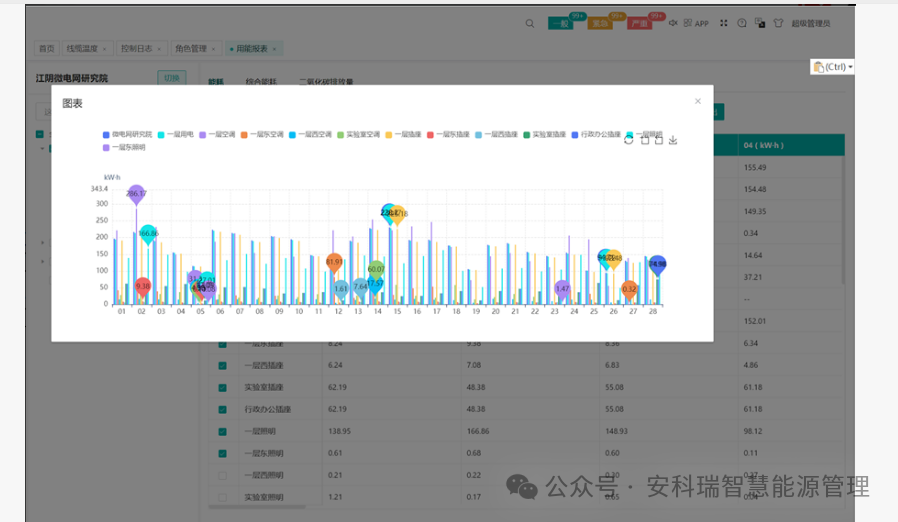Close the 角色管理 tab with its x
The height and width of the screenshot is (522, 898).
(213, 49)
